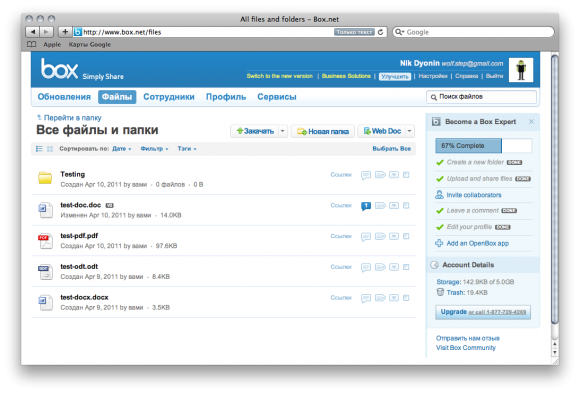Open more-actions dropdown for Testing folder
The width and height of the screenshot is (580, 394).
tap(394, 175)
